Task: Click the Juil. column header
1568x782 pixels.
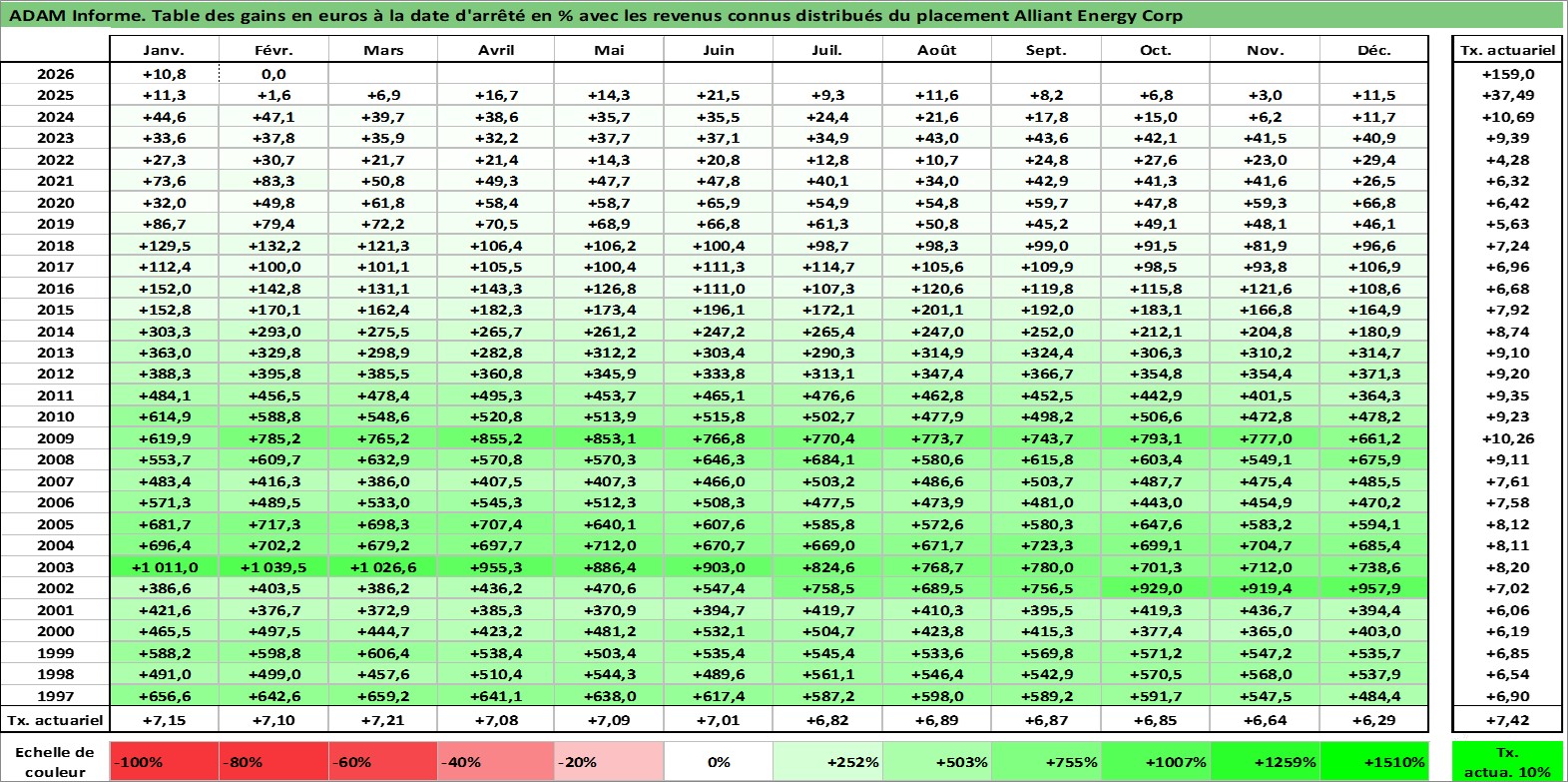Action: pos(827,50)
